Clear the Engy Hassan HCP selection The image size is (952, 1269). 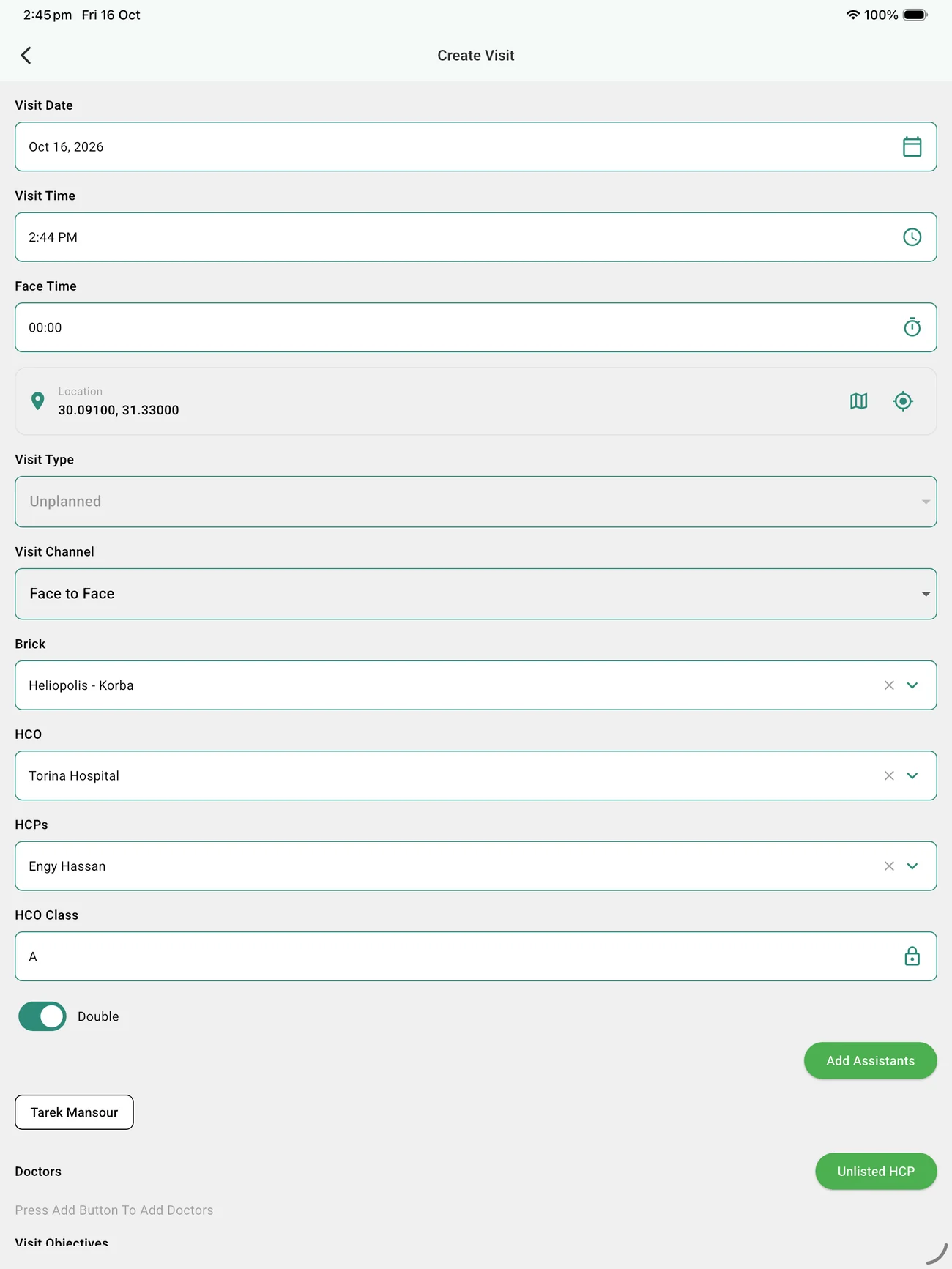coord(889,866)
